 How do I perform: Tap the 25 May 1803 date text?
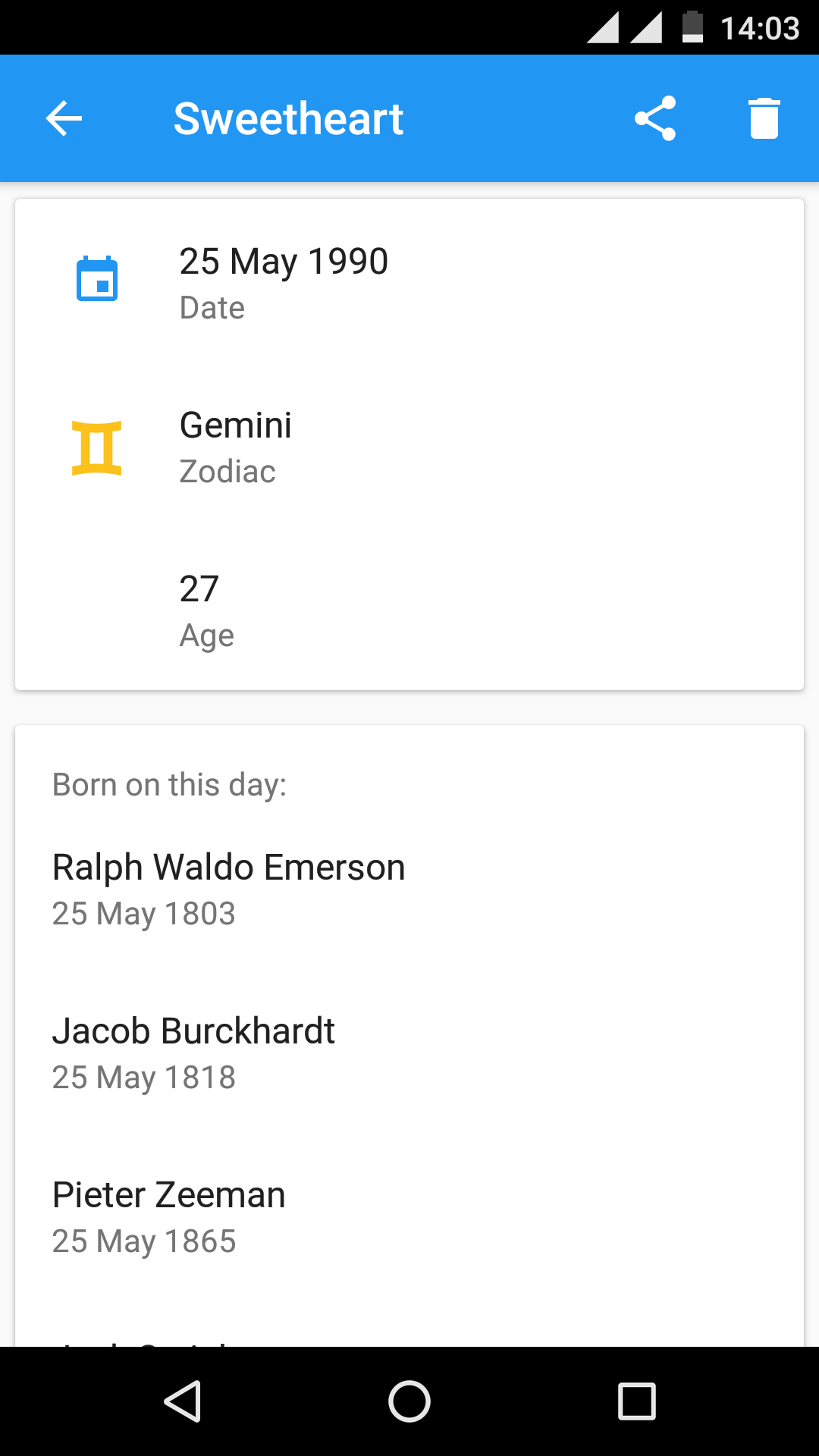143,914
